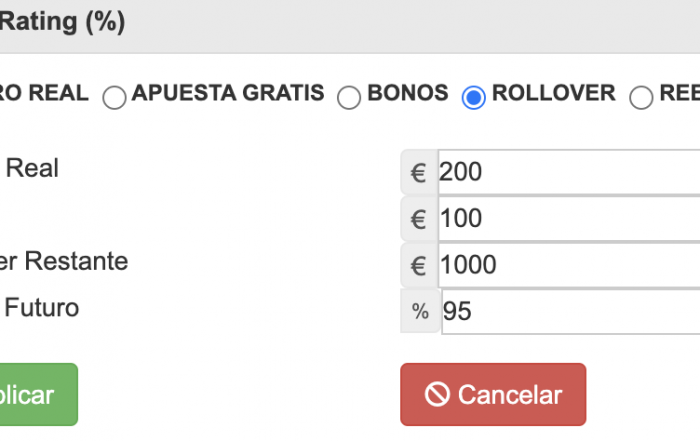Viewport: 700px width, 441px height.
Task: Click the euro symbol beside the 100 field
Action: pos(418,219)
